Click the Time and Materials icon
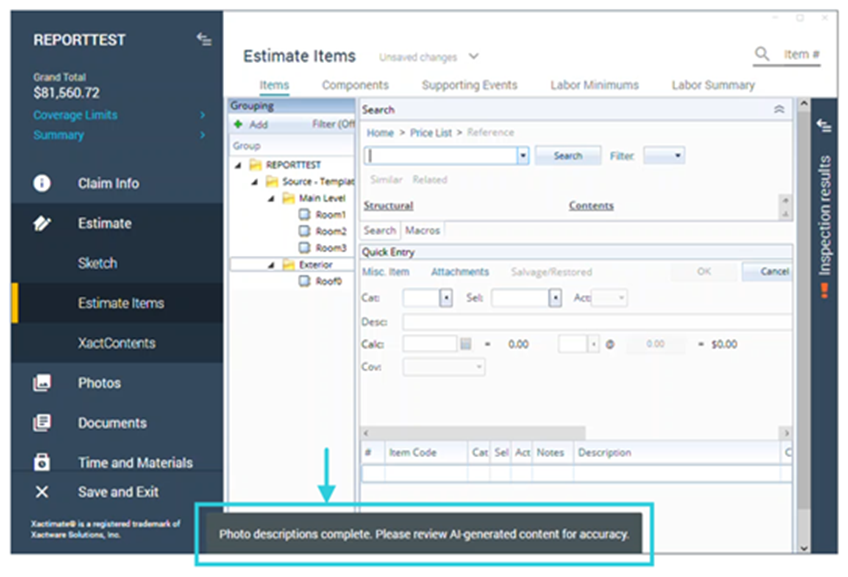Viewport: 848px width, 577px height. pos(42,462)
